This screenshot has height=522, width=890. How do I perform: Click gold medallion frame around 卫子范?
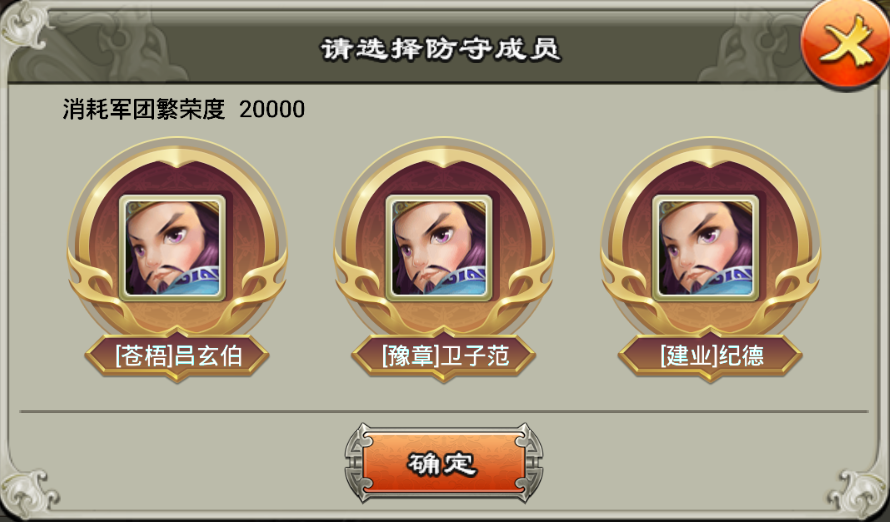[x=444, y=238]
